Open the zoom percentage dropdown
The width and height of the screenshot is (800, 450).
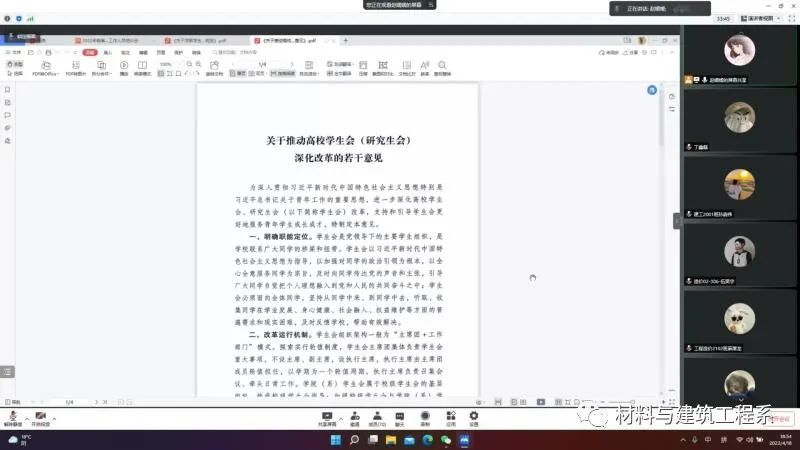point(168,64)
